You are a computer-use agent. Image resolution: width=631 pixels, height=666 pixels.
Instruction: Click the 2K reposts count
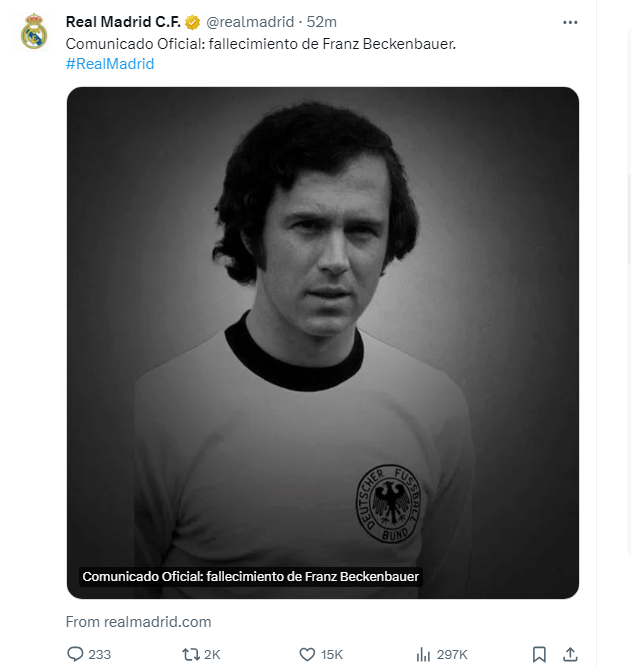point(212,654)
